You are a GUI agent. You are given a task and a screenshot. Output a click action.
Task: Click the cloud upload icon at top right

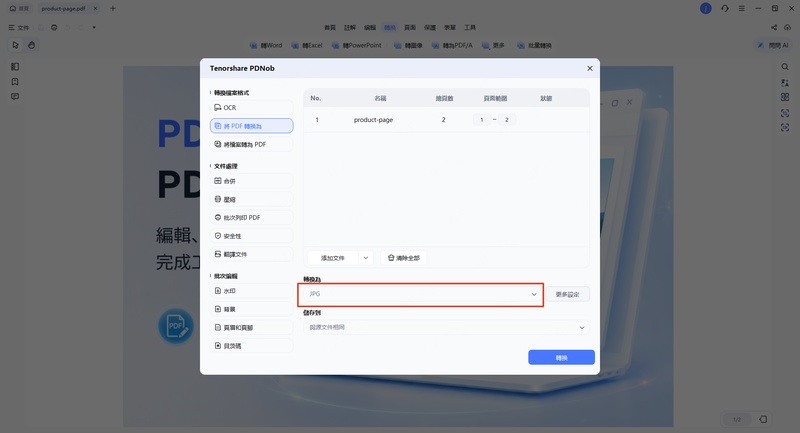(x=788, y=28)
